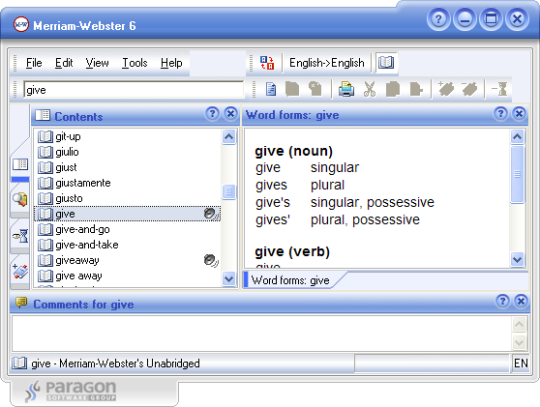Image resolution: width=540 pixels, height=407 pixels.
Task: Click the Paragon Software Group logo
Action: pos(71,391)
